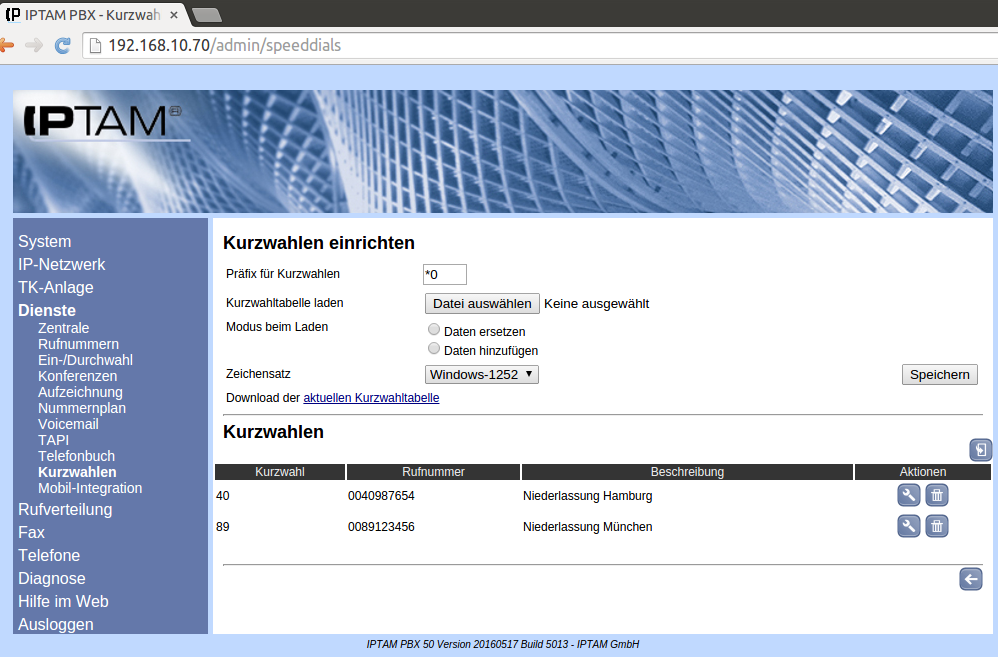The image size is (998, 657).
Task: Open the Telefonbuch menu item
Action: [x=76, y=456]
